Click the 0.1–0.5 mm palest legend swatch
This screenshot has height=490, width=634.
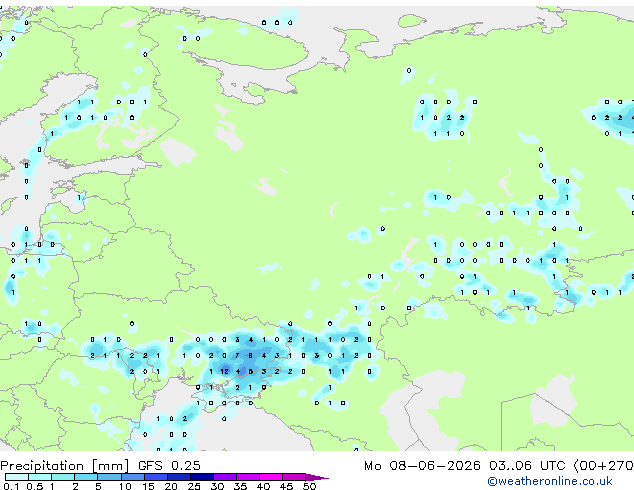click(x=17, y=477)
